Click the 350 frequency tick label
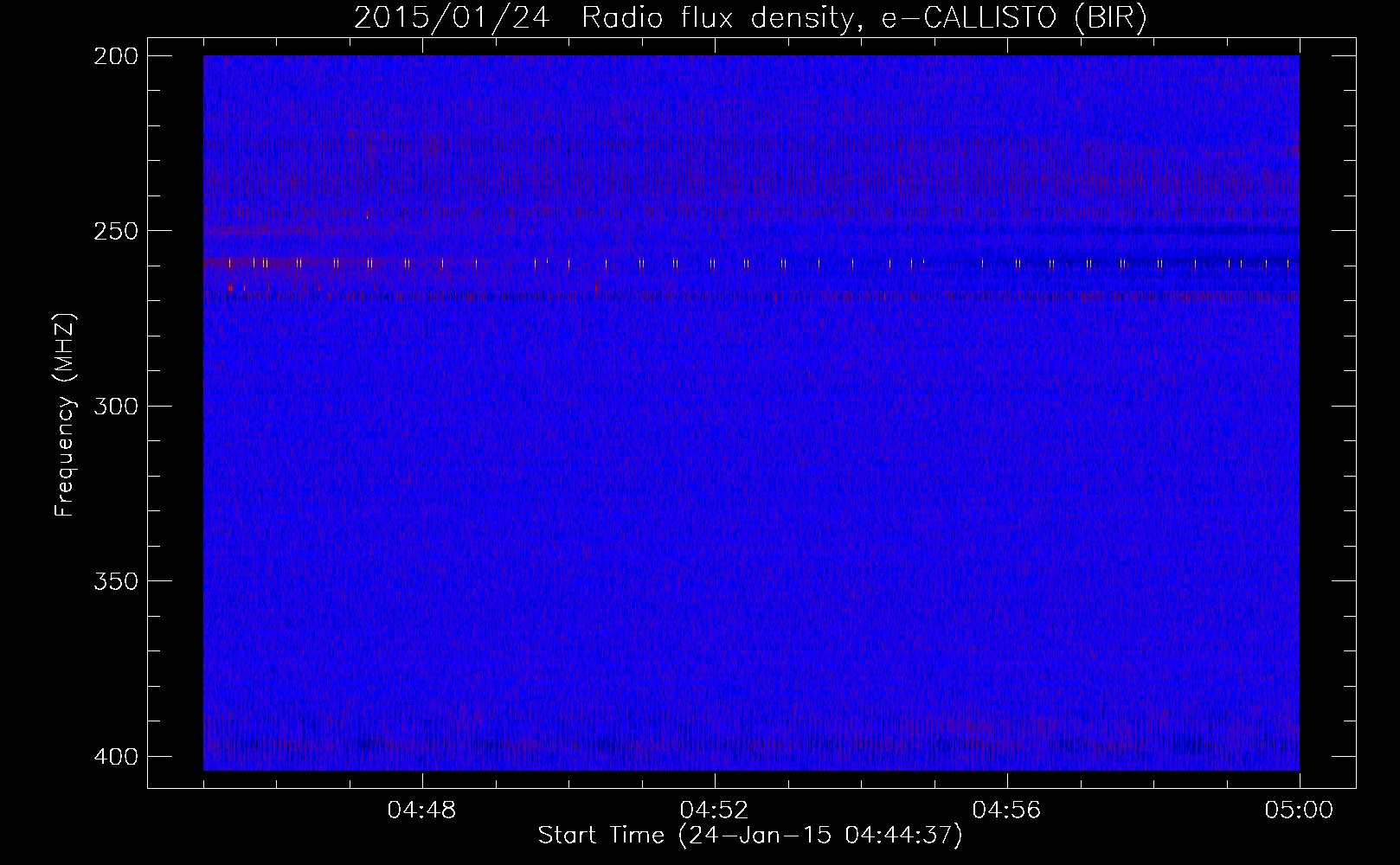 (x=115, y=581)
